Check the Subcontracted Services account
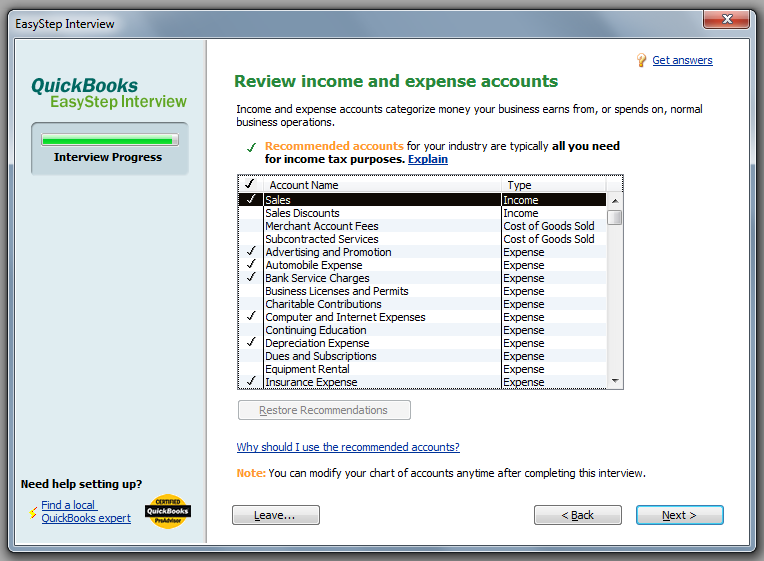764x561 pixels. coord(251,239)
